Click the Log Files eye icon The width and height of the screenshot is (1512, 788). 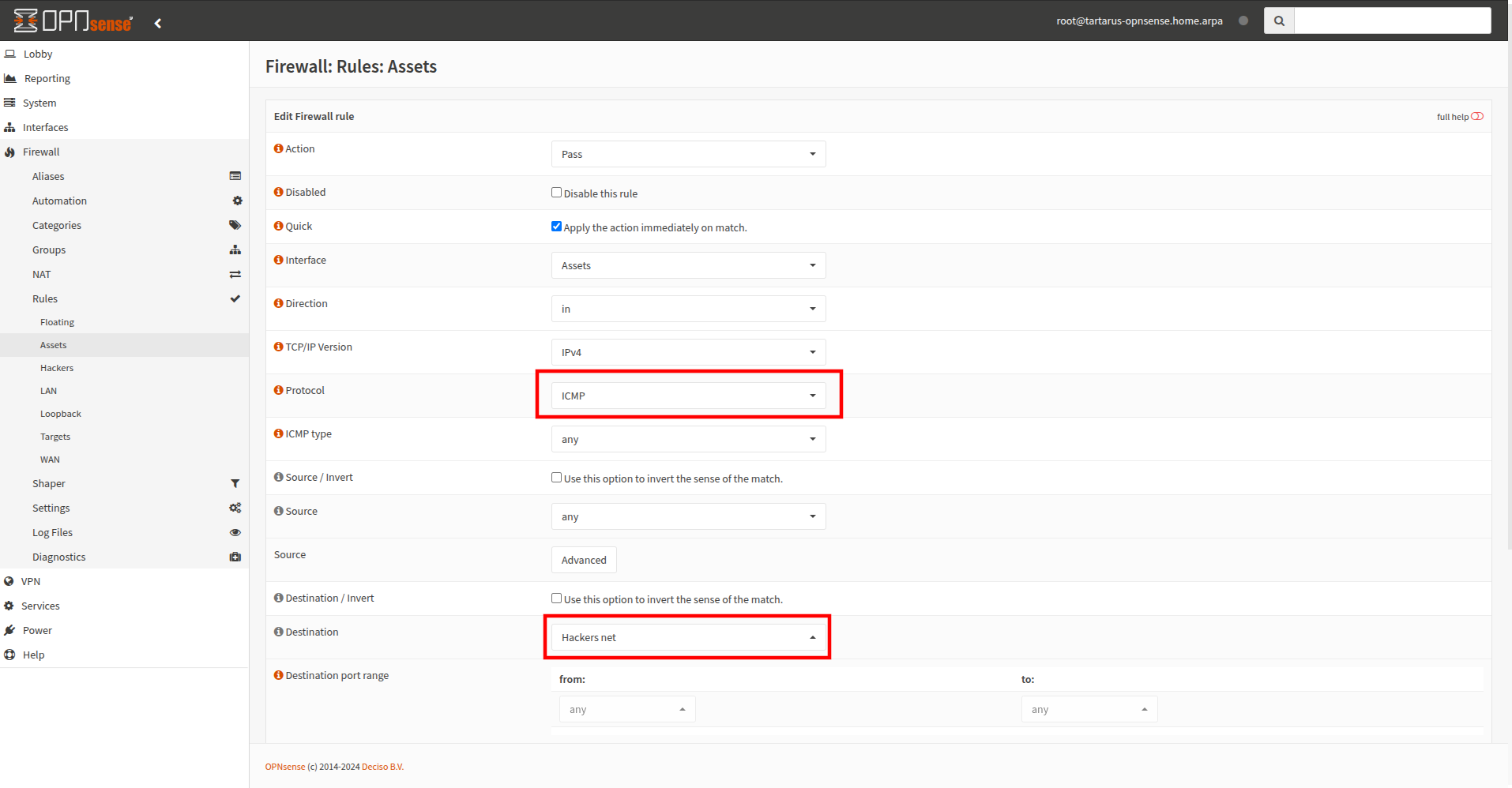[235, 532]
